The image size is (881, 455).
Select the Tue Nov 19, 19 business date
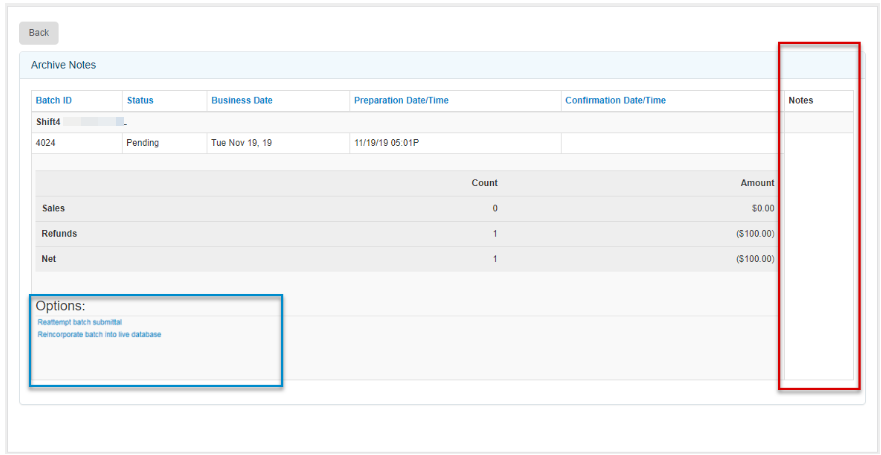click(240, 143)
